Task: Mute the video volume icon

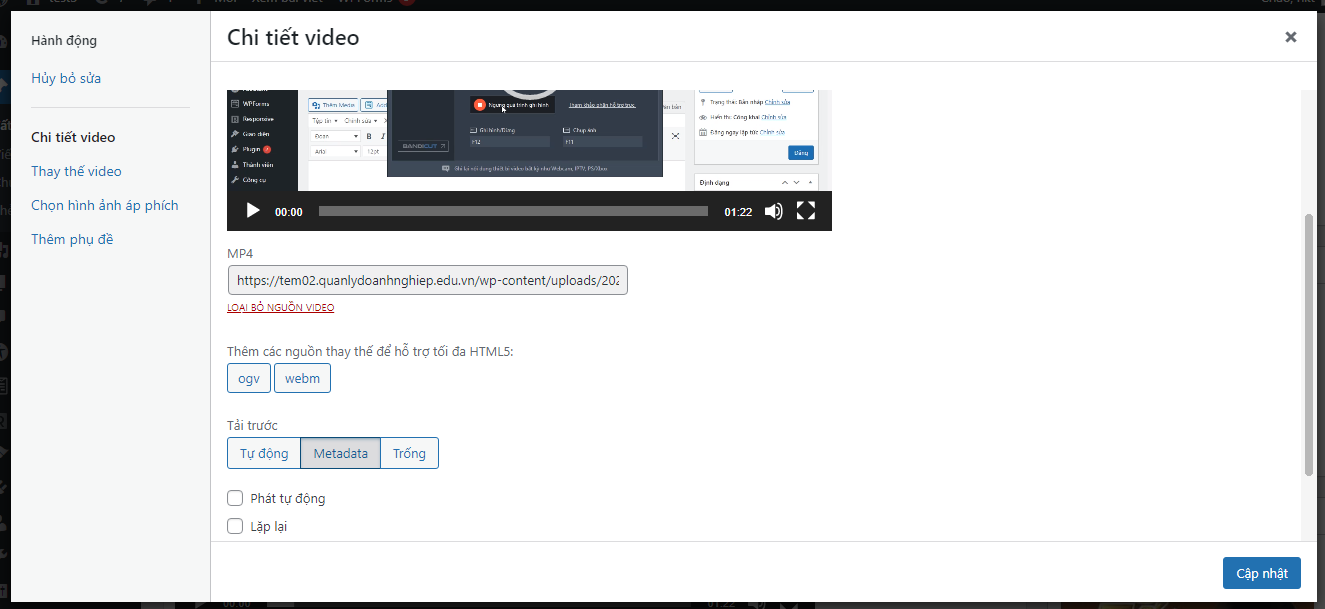Action: [773, 211]
